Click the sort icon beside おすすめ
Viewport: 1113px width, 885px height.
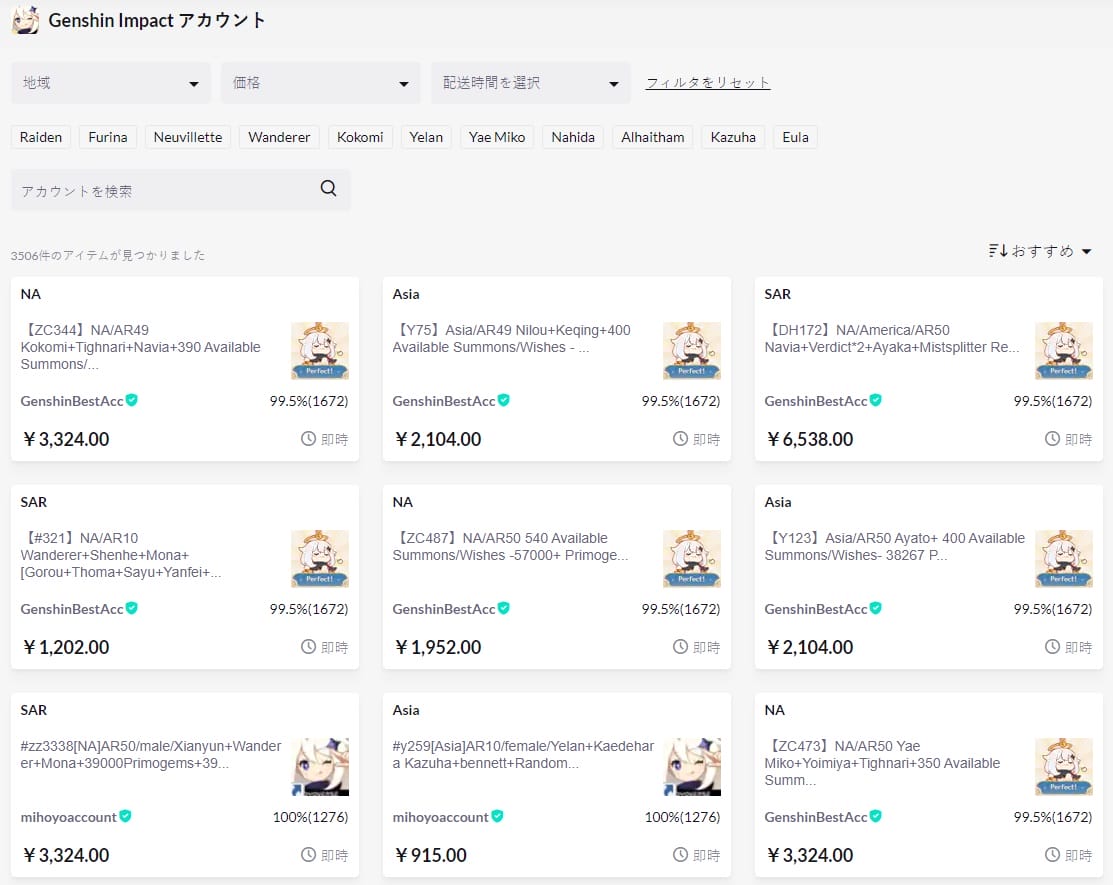tap(997, 251)
